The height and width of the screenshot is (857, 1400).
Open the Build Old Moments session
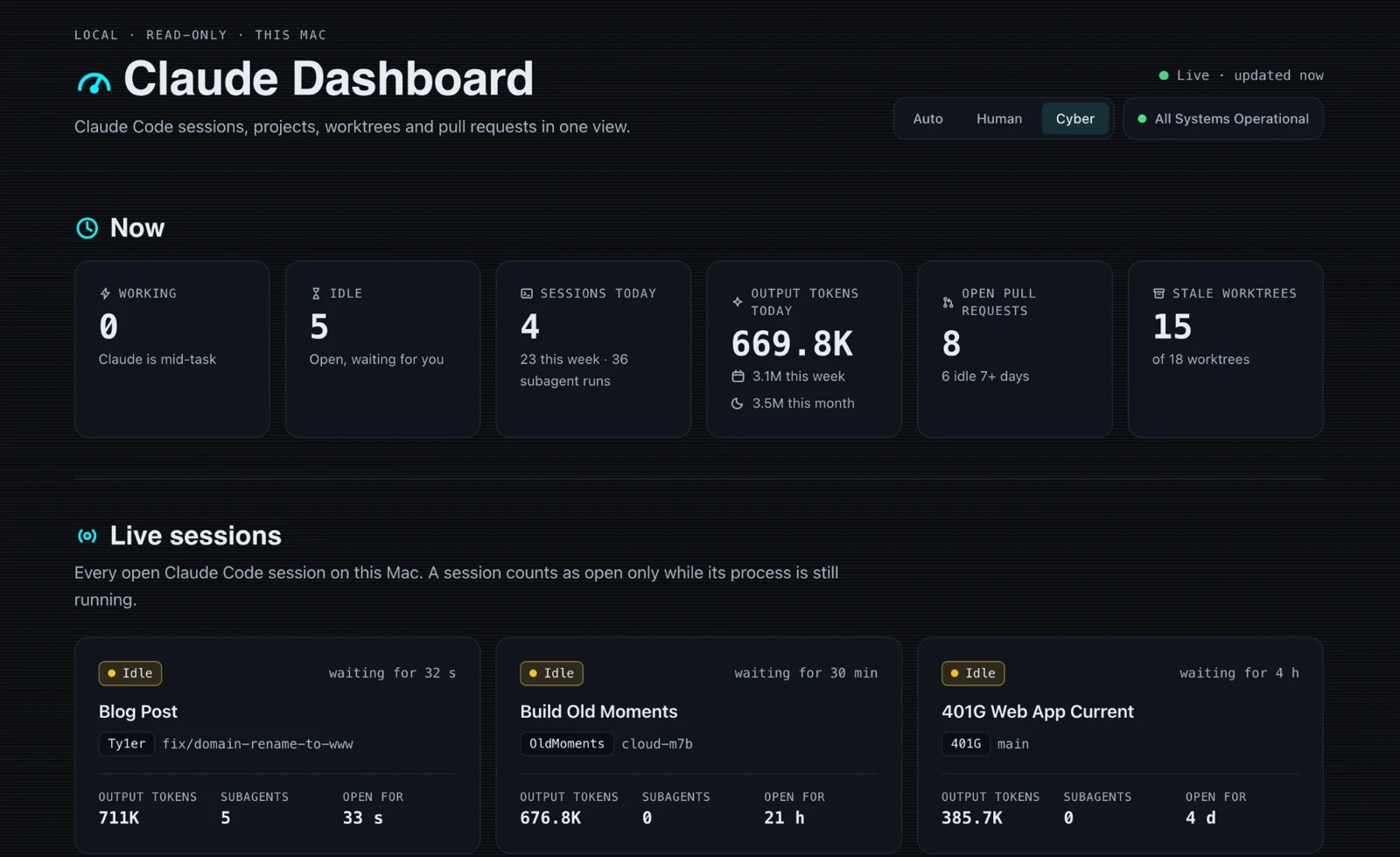(698, 745)
